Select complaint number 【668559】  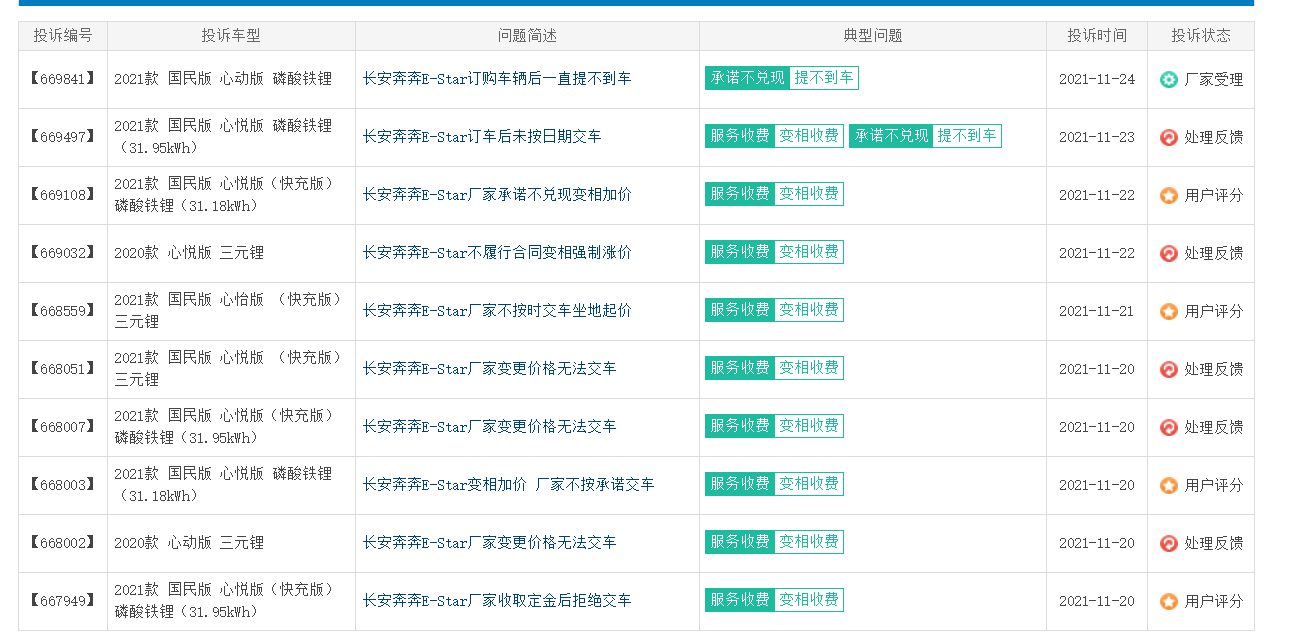(x=63, y=311)
